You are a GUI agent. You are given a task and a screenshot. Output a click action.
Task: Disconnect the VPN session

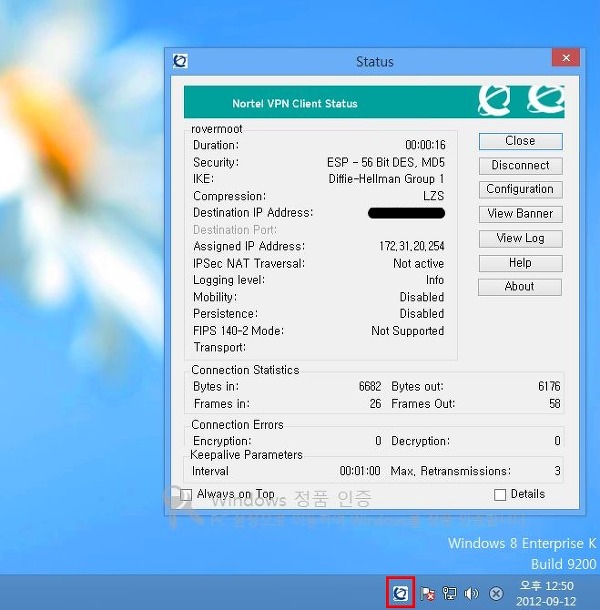pyautogui.click(x=521, y=165)
